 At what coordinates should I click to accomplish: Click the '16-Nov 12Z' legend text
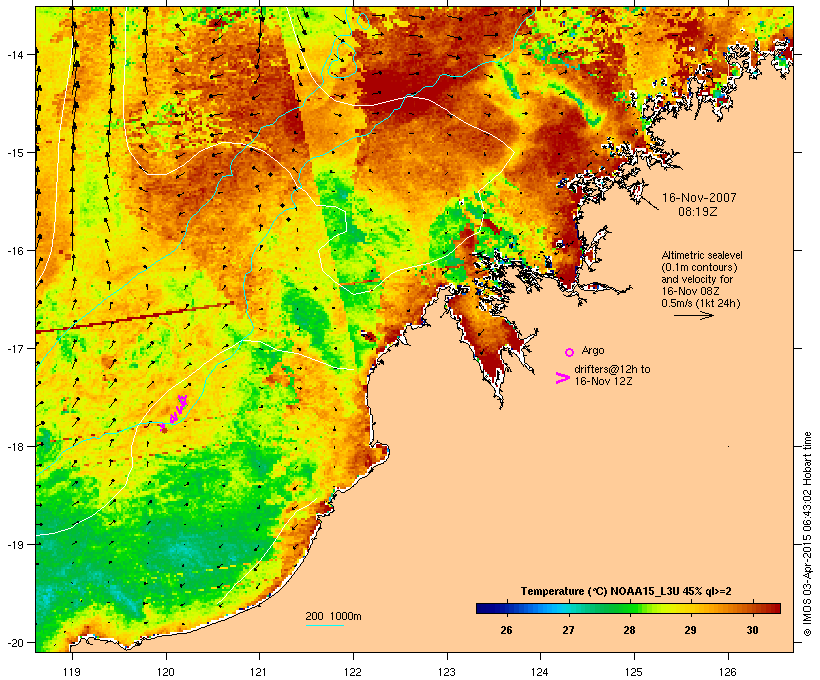tap(603, 381)
